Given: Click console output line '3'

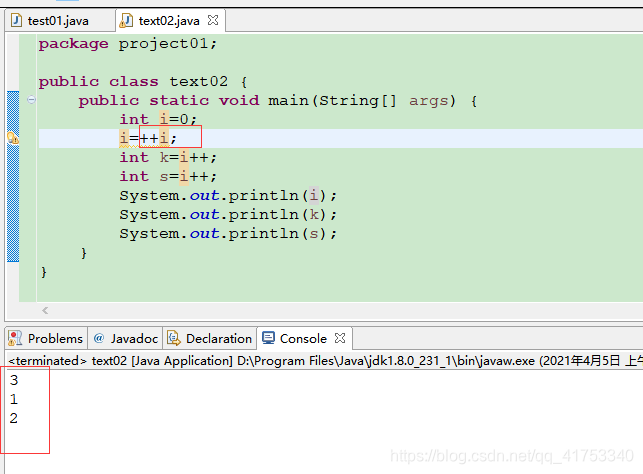Looking at the screenshot, I should pyautogui.click(x=14, y=380).
